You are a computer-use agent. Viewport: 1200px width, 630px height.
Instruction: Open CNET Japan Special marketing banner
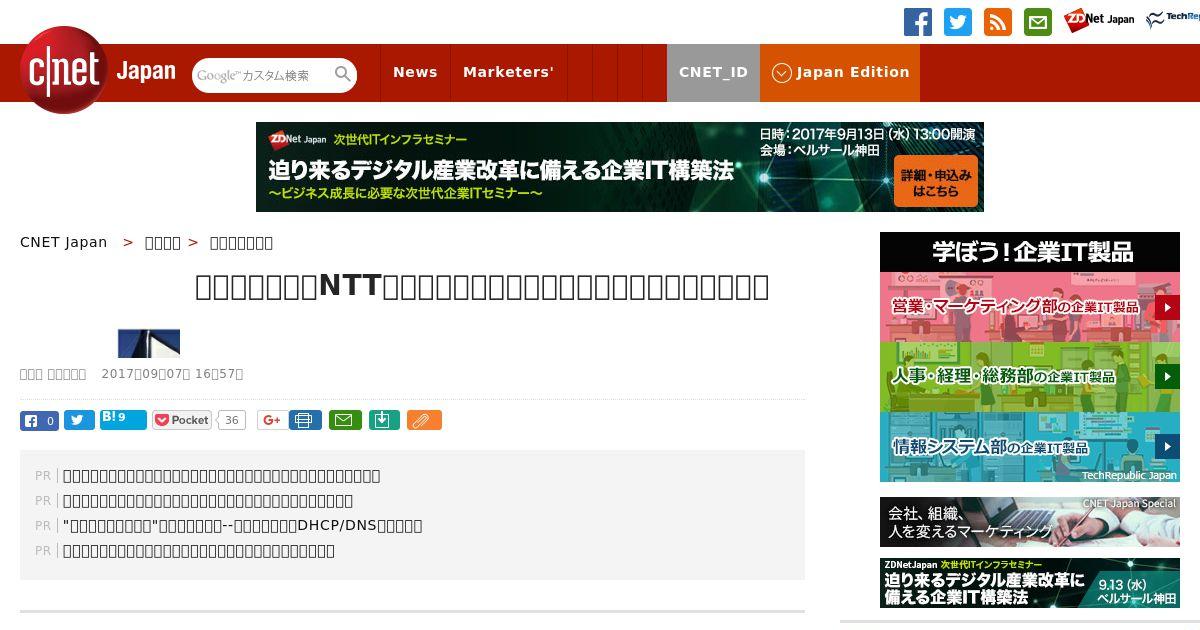(1030, 522)
